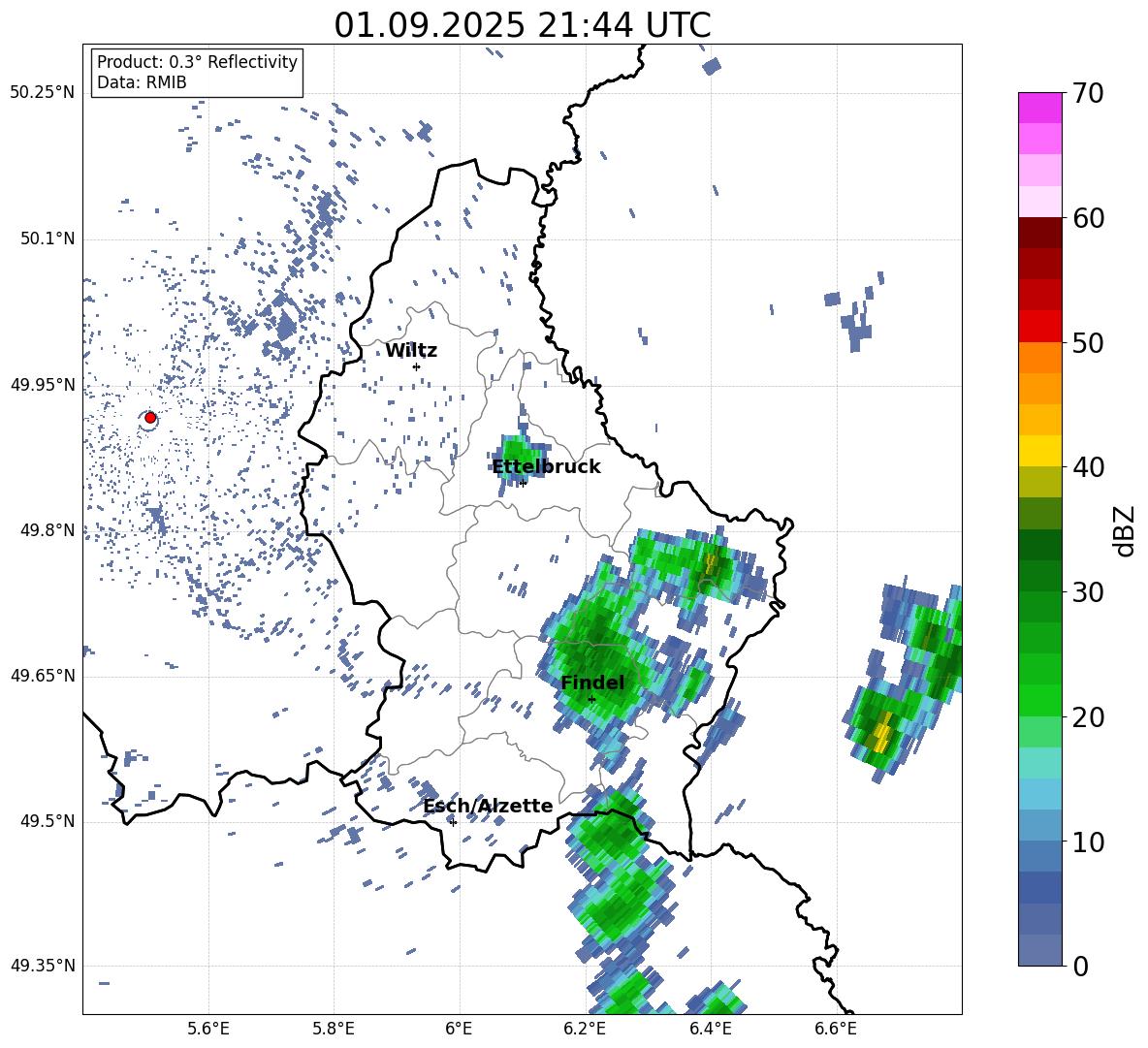This screenshot has width=1148, height=1048.
Task: Click the 6°E longitude label
Action: (459, 1029)
